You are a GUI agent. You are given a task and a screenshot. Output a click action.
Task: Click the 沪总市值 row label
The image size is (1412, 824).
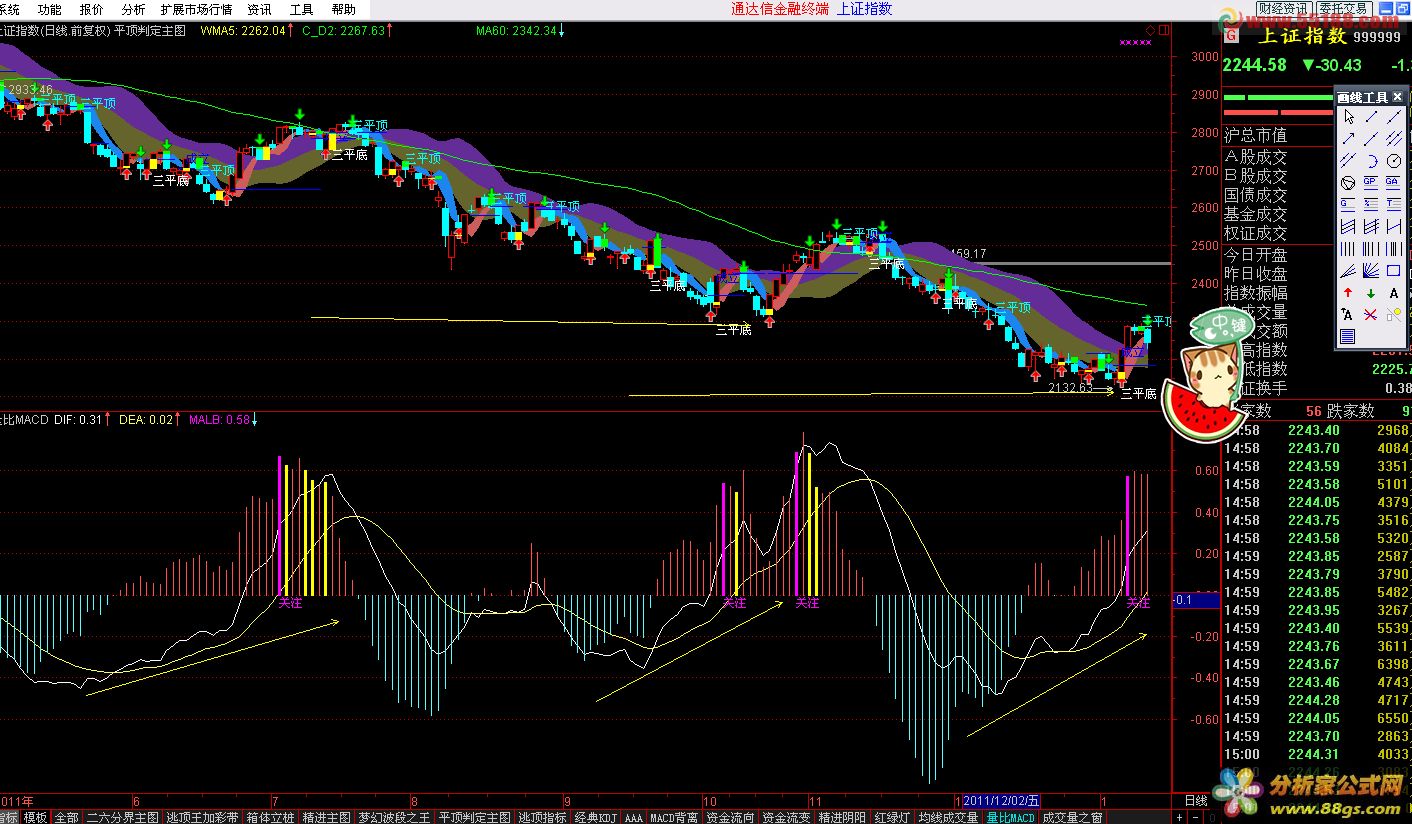(x=1256, y=135)
